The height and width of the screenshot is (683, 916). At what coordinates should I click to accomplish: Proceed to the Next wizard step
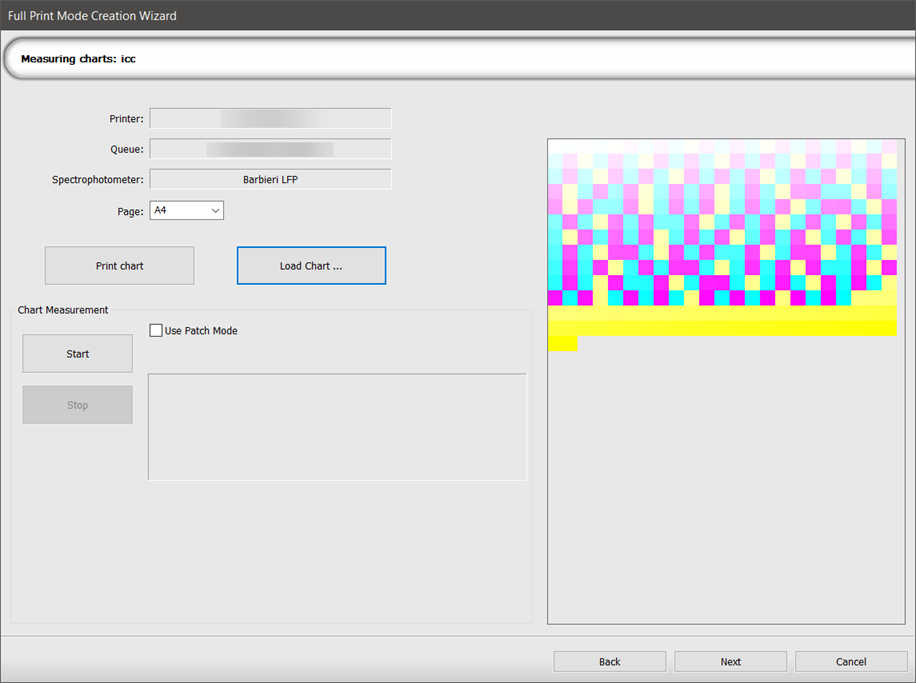[x=730, y=661]
